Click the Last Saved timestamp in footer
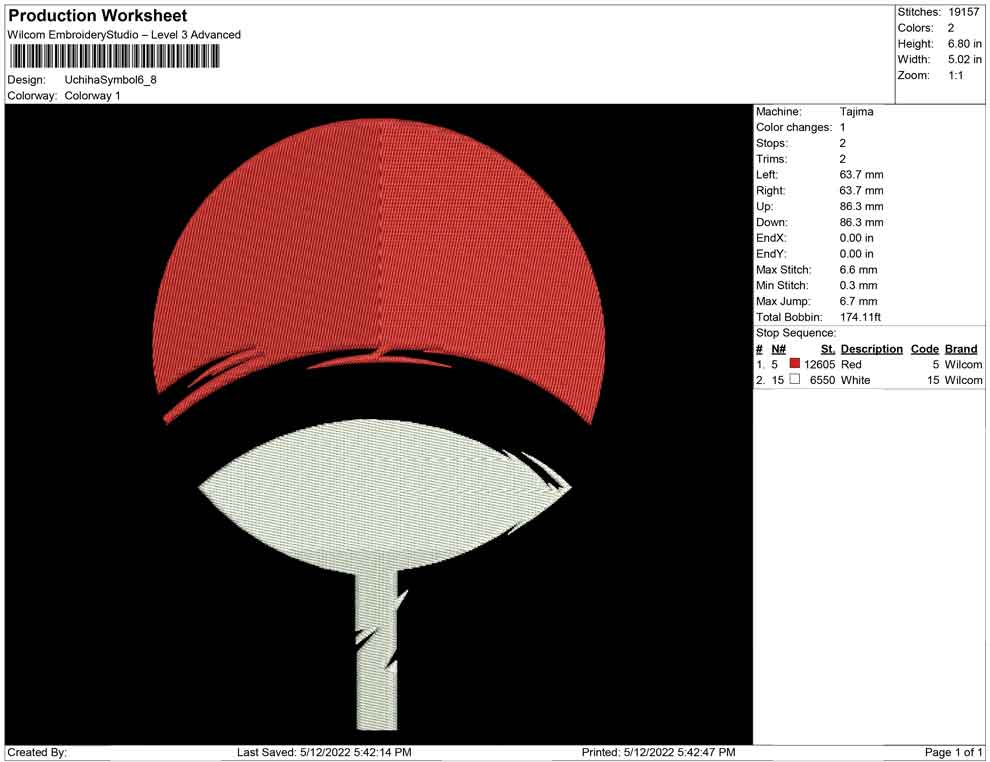Viewport: 990px width, 762px height. tap(324, 752)
